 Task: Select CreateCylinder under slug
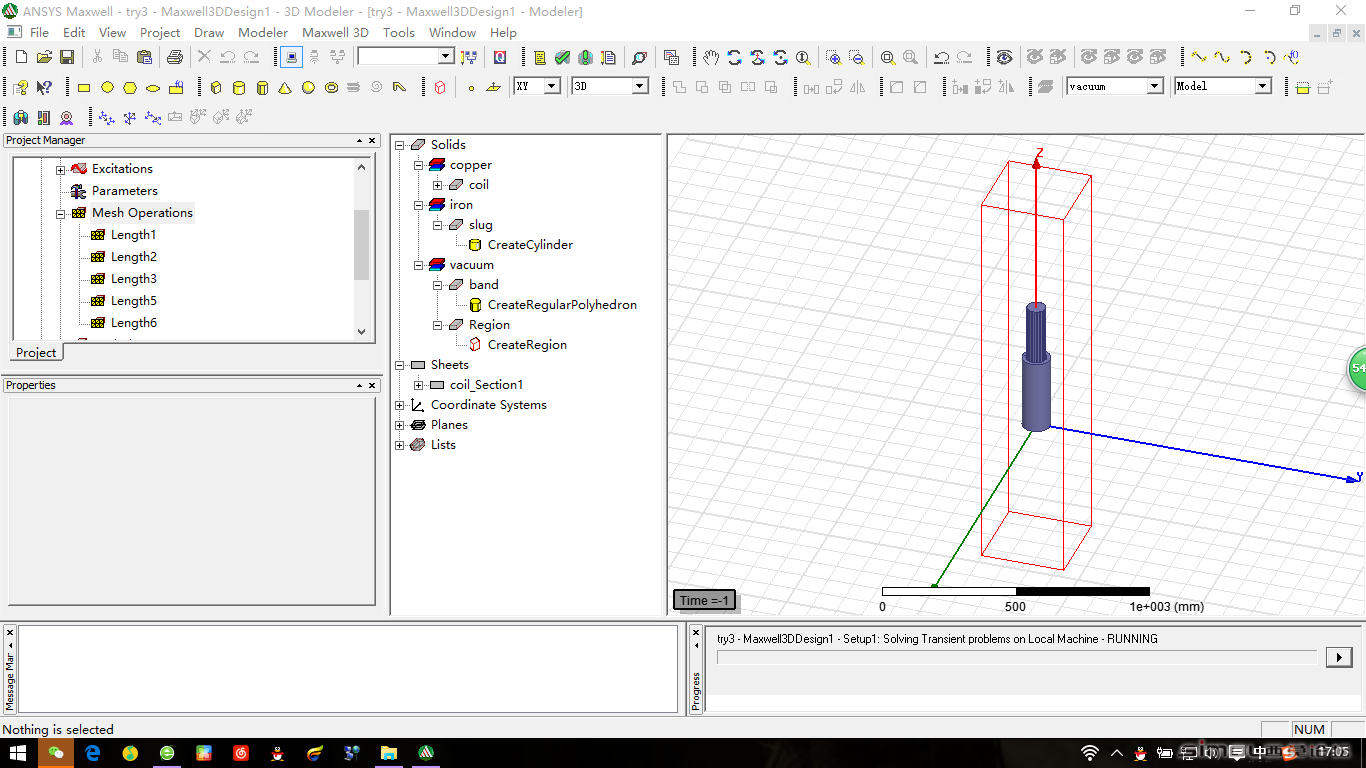pos(530,245)
